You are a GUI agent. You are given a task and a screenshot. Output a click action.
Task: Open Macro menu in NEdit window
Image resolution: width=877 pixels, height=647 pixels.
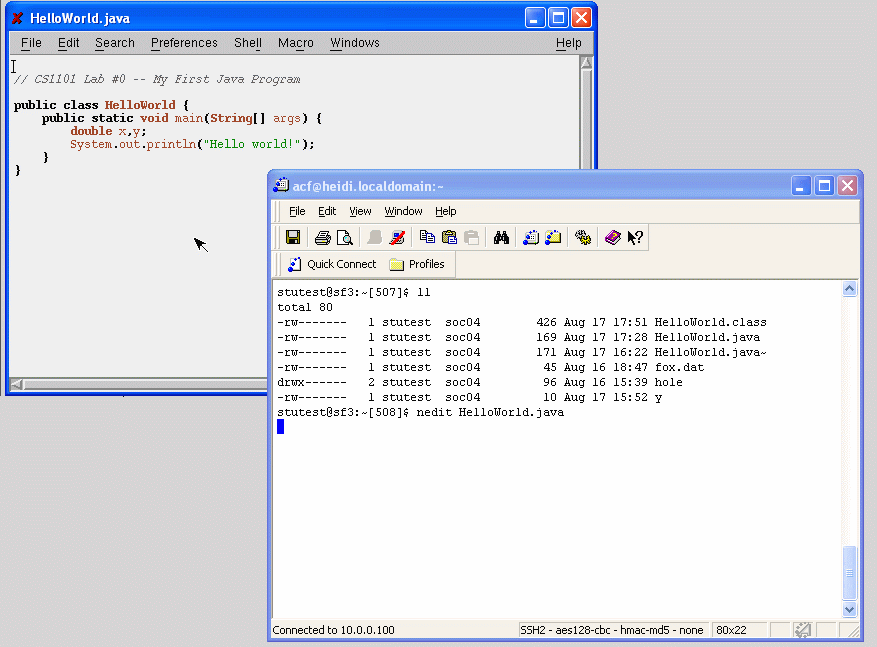pos(296,43)
